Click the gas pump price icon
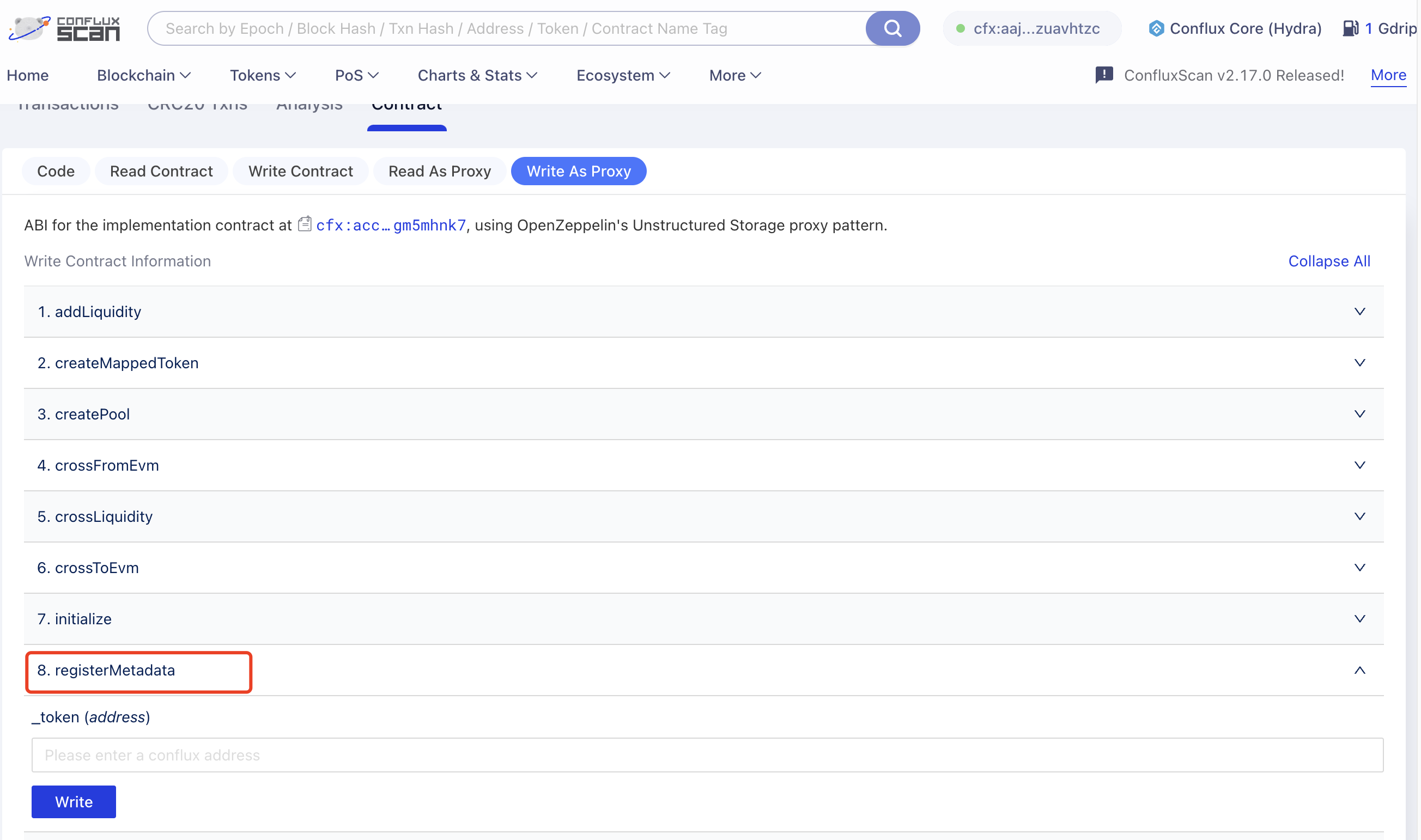The height and width of the screenshot is (840, 1421). (1350, 28)
